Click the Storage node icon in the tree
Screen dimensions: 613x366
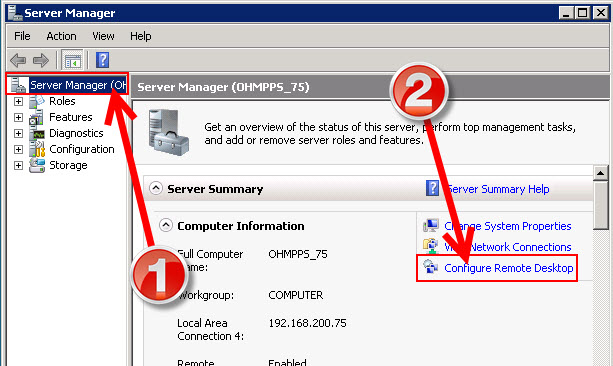point(37,165)
